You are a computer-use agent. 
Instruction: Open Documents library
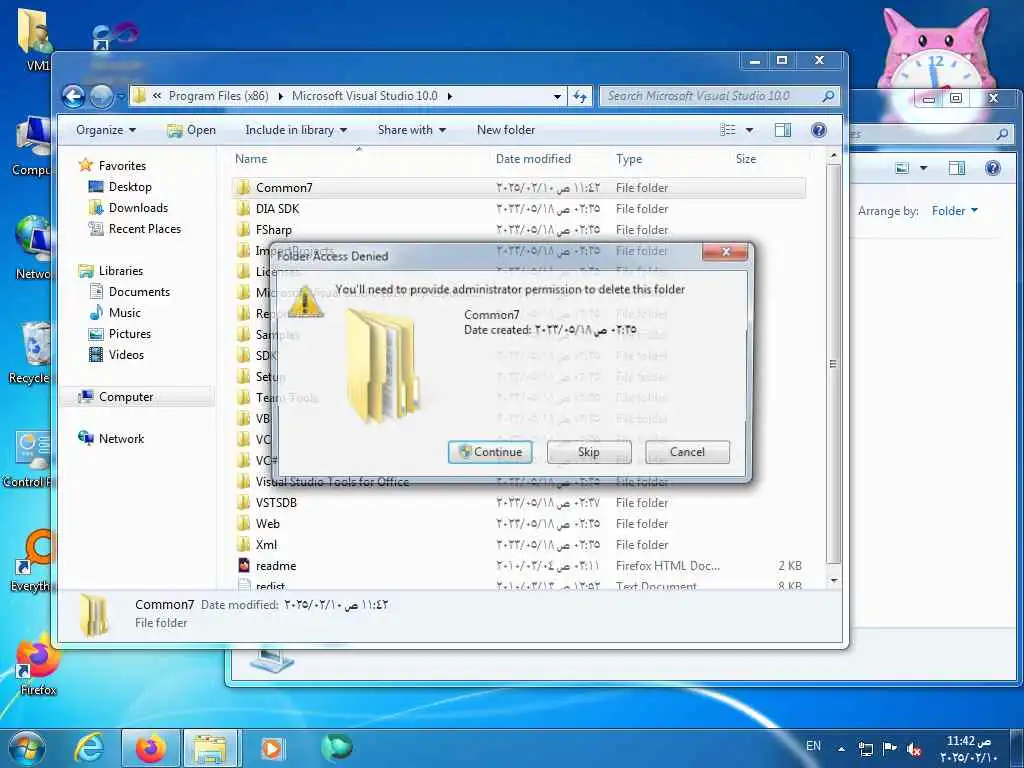tap(139, 292)
